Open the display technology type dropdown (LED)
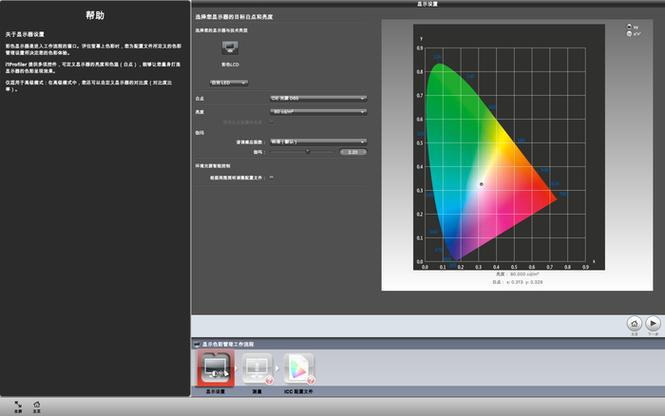This screenshot has height=416, width=665. click(x=229, y=83)
